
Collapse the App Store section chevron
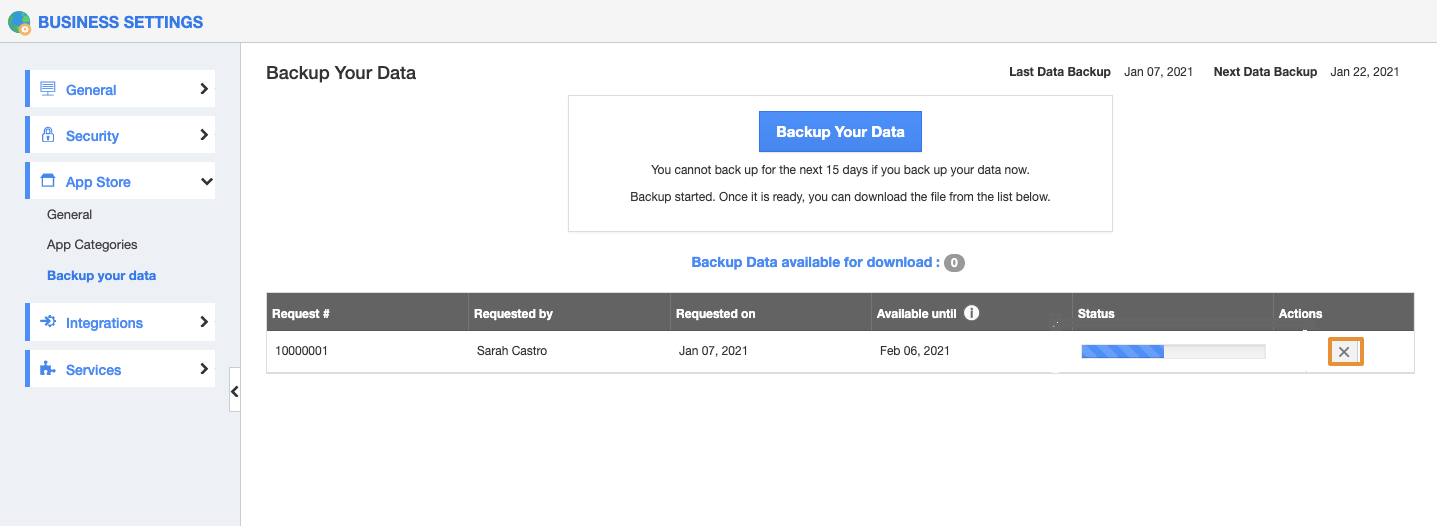click(x=206, y=182)
